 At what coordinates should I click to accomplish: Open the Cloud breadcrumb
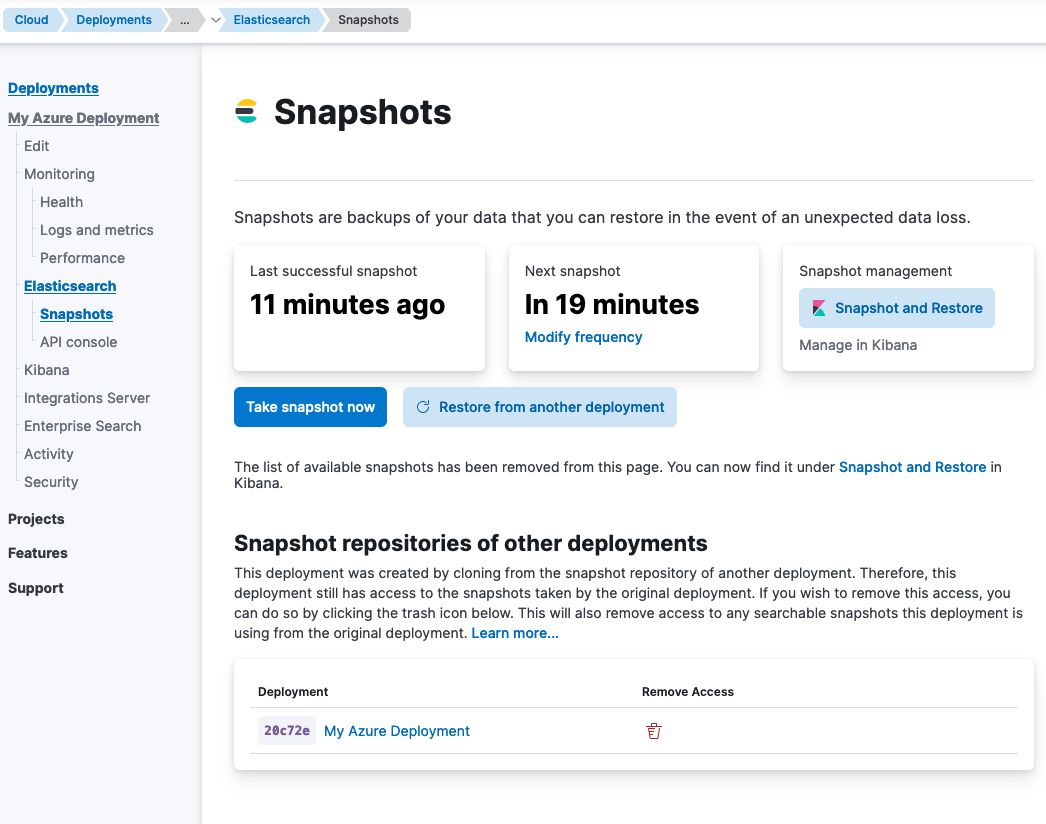coord(31,20)
